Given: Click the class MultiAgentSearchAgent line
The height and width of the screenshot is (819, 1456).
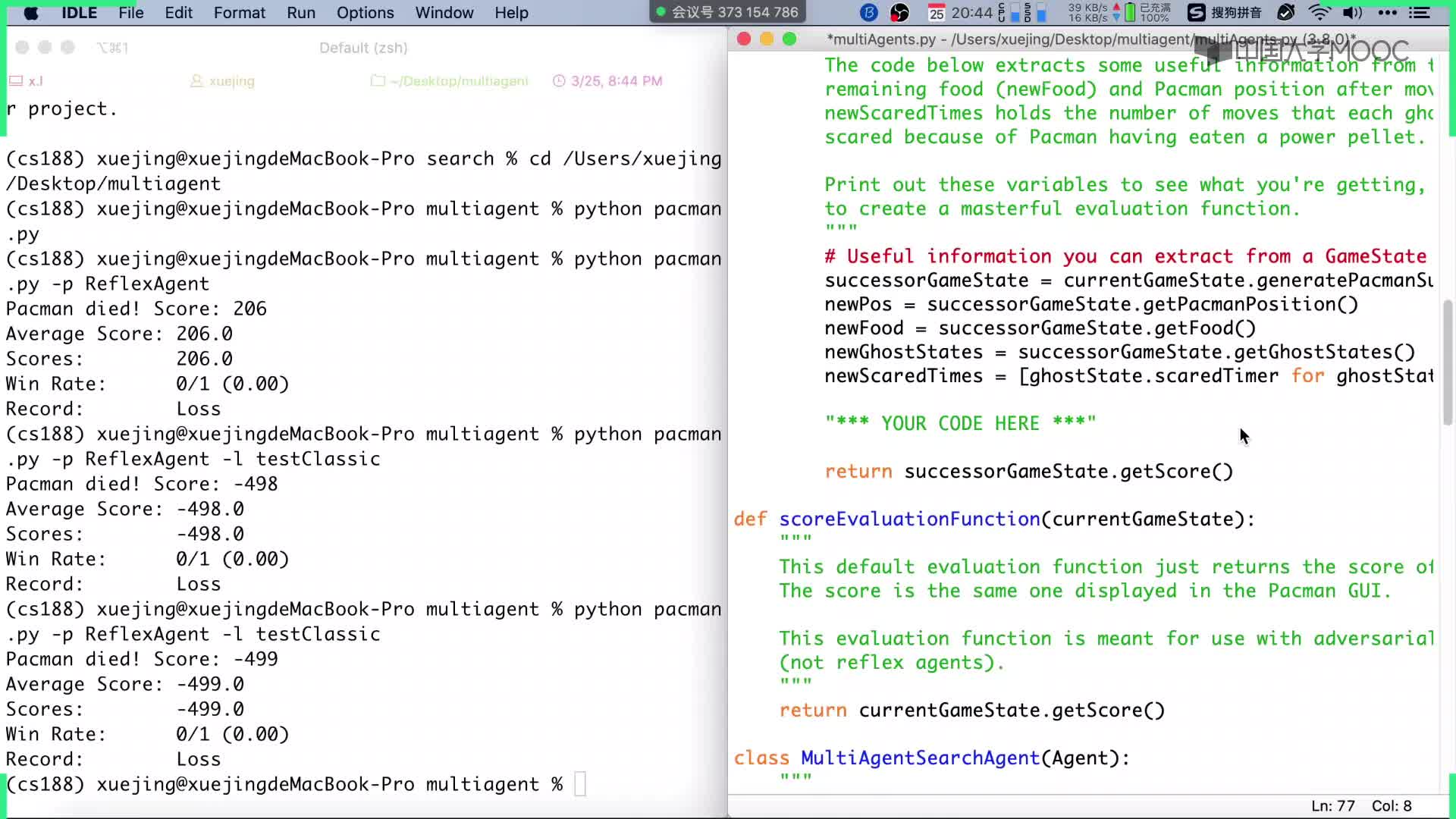Looking at the screenshot, I should click(932, 758).
